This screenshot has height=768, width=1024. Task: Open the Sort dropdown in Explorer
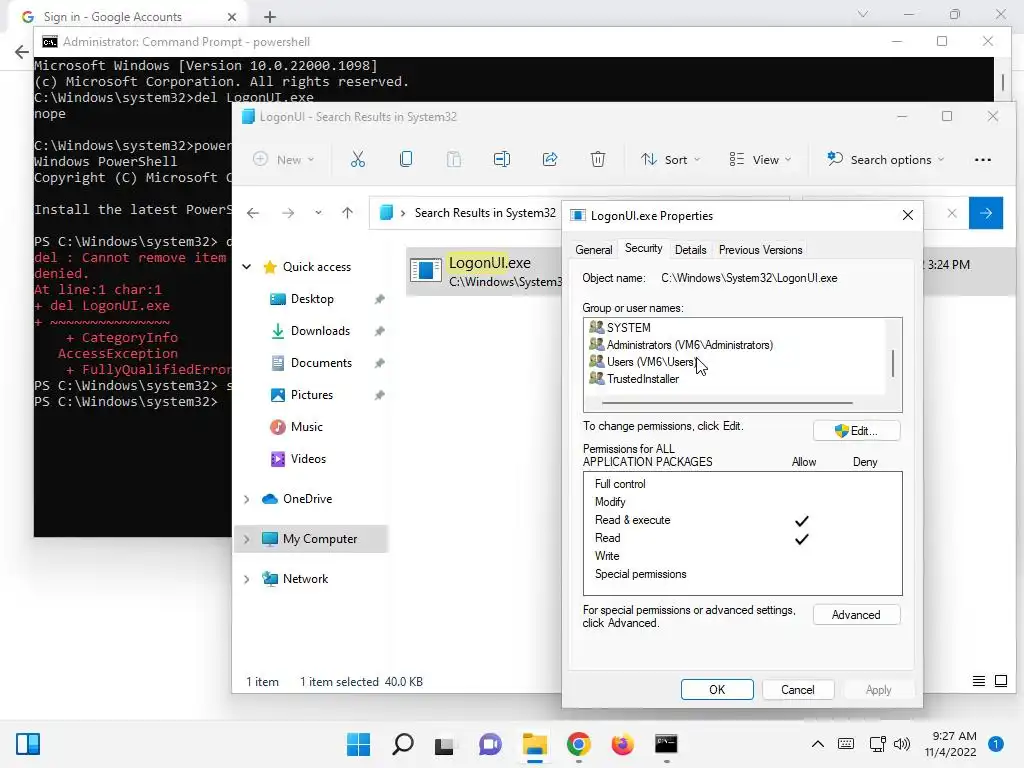[670, 159]
